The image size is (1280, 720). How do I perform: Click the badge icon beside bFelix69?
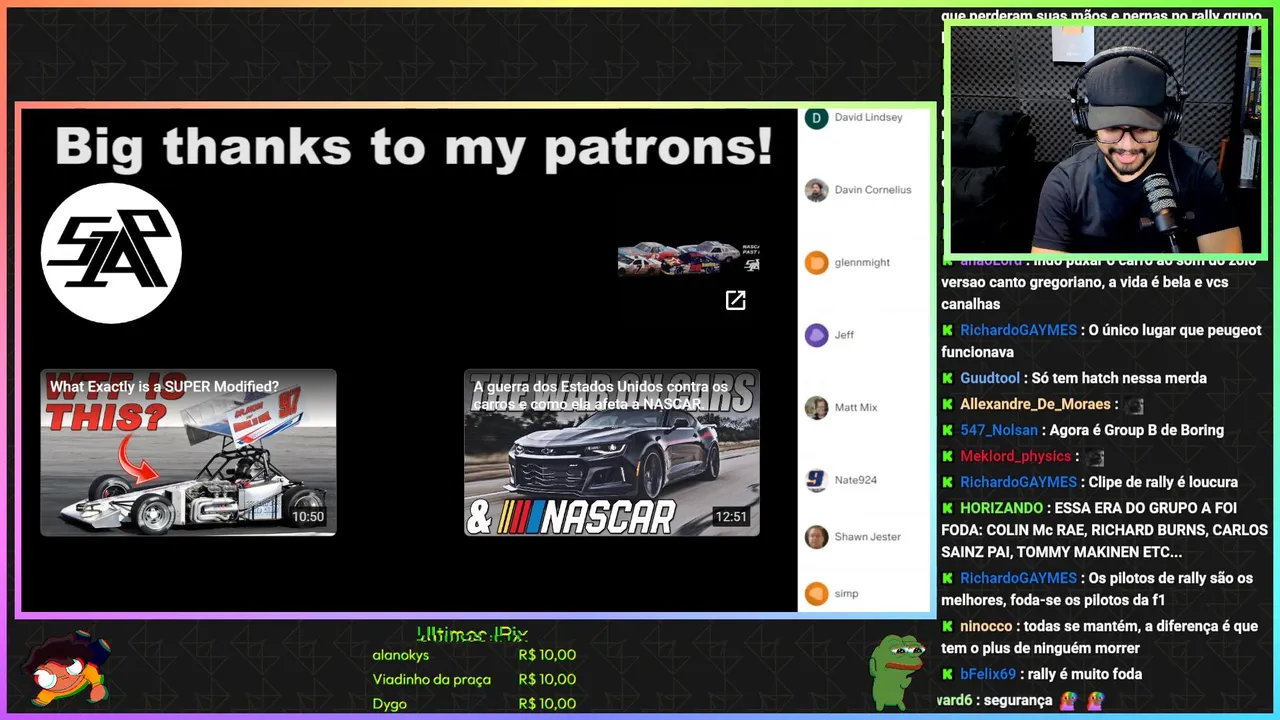point(947,674)
